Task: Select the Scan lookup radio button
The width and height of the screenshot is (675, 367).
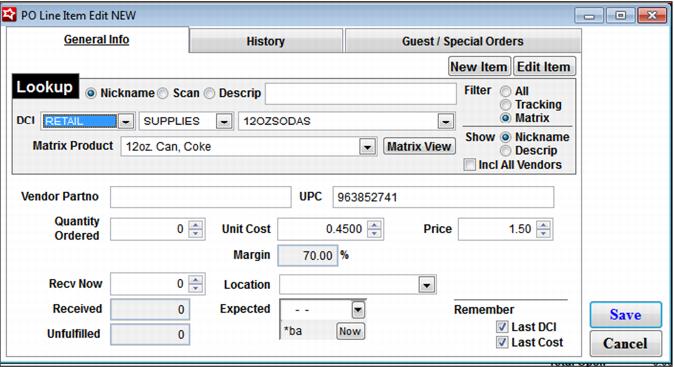Action: [163, 93]
